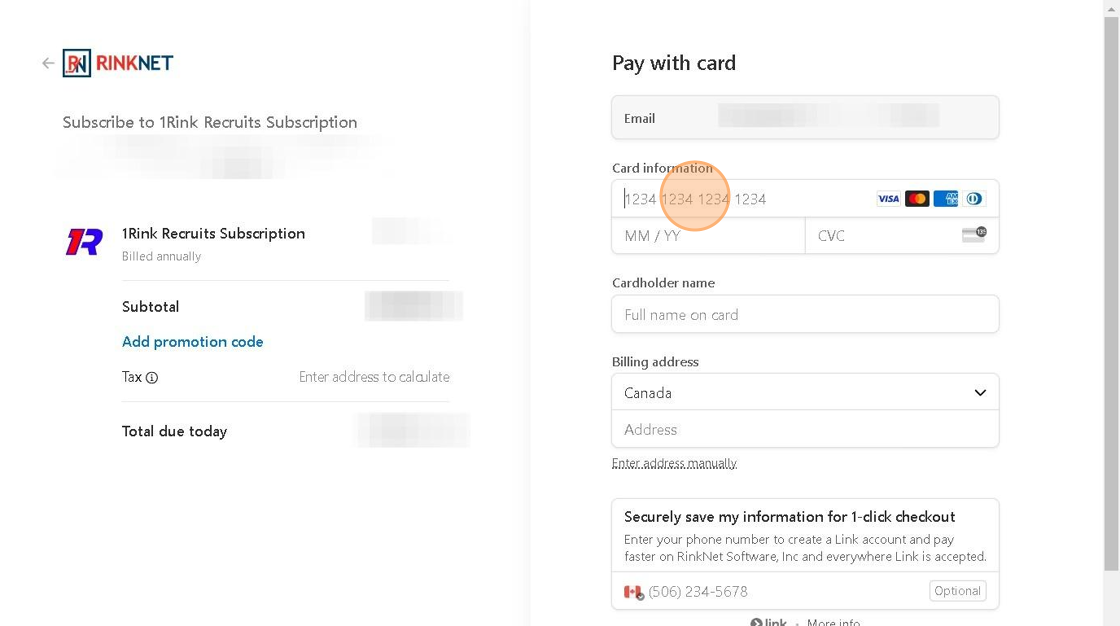The image size is (1120, 626).
Task: Click the MM / YY expiry field
Action: click(708, 236)
